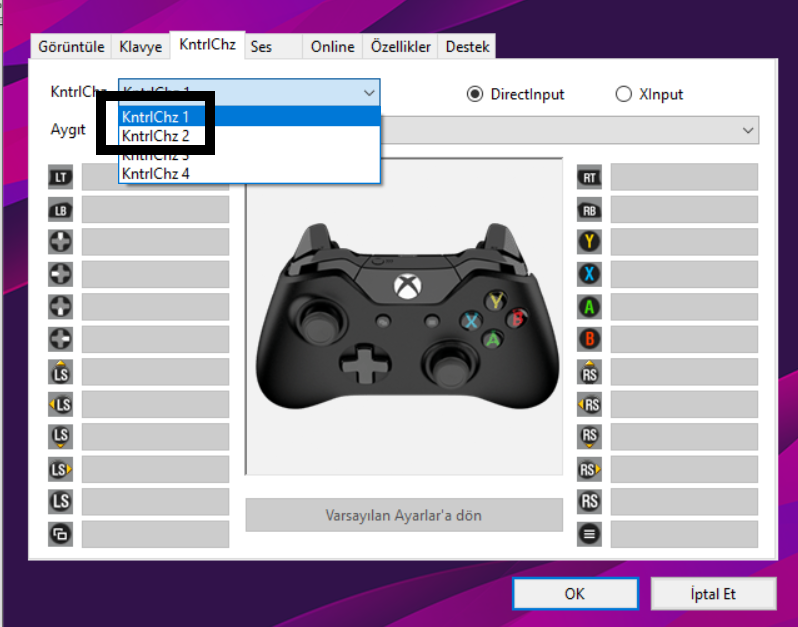The height and width of the screenshot is (627, 798).
Task: Open the Klavye tab
Action: coord(140,47)
